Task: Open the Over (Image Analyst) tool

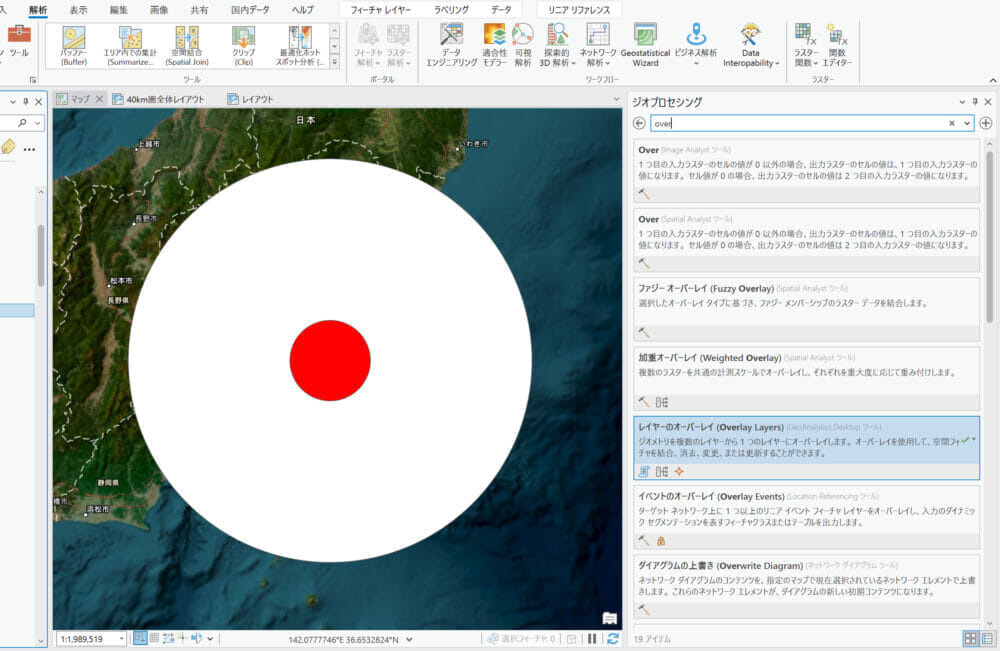Action: pyautogui.click(x=807, y=170)
